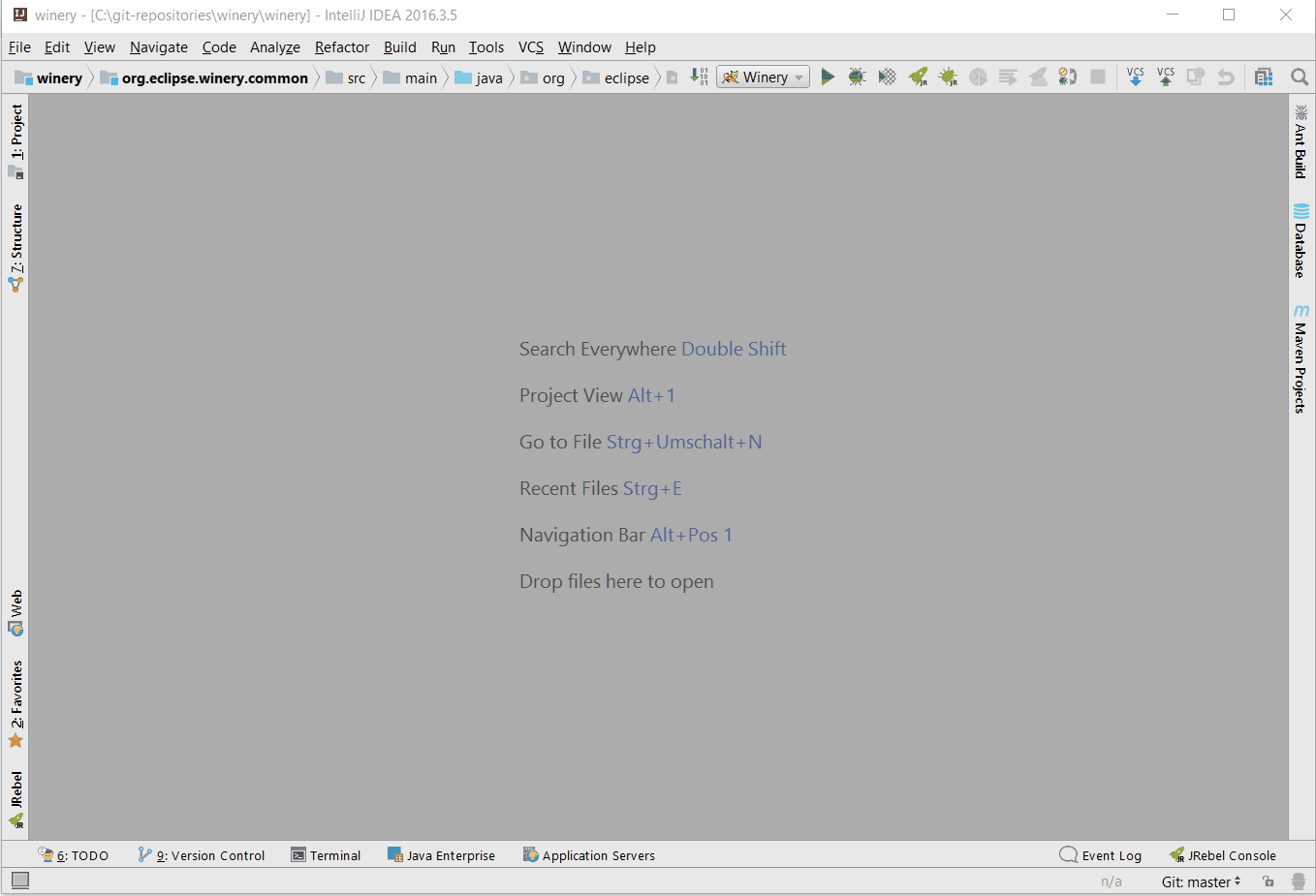The height and width of the screenshot is (896, 1316).
Task: Click the main folder breadcrumb
Action: coord(410,77)
